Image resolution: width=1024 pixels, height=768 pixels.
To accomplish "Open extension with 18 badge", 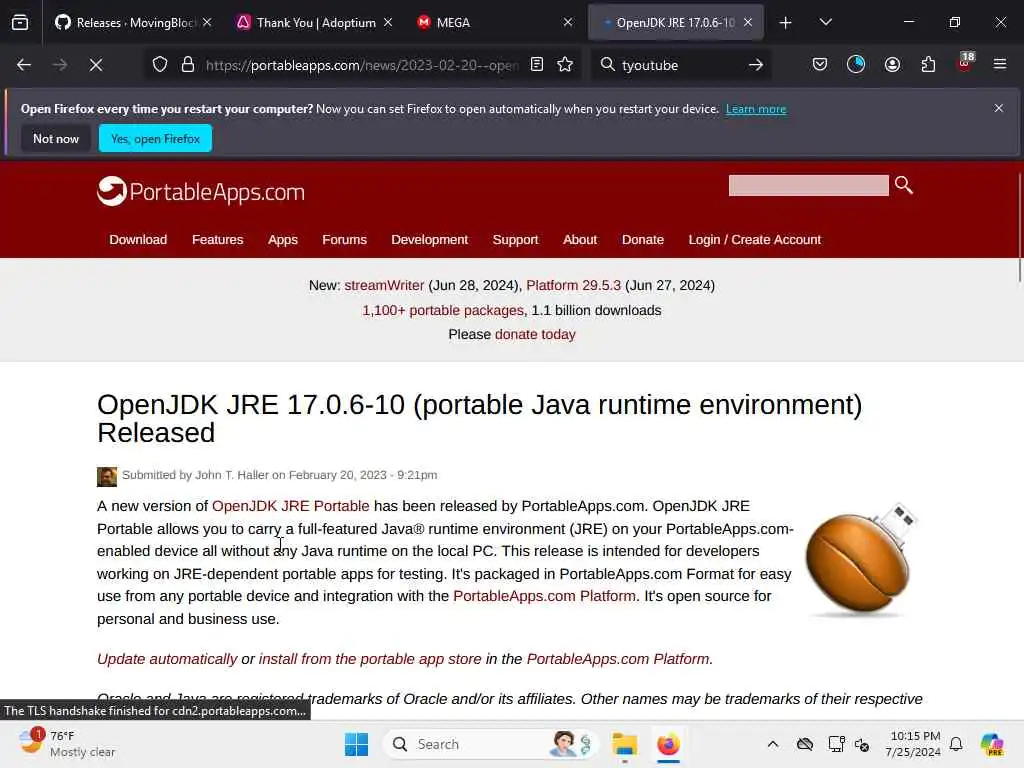I will [965, 63].
